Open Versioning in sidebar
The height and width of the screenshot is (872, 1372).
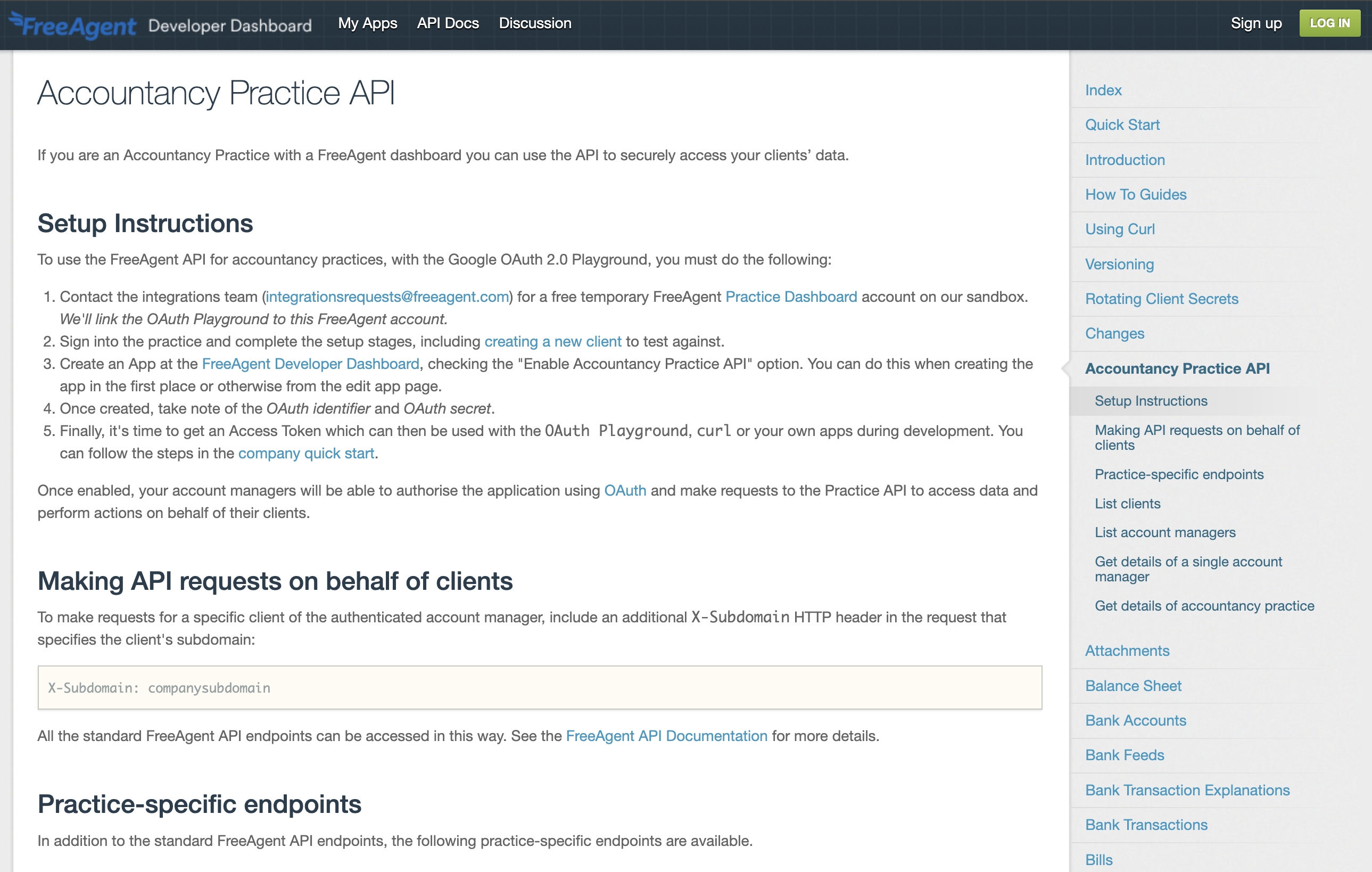pyautogui.click(x=1119, y=264)
